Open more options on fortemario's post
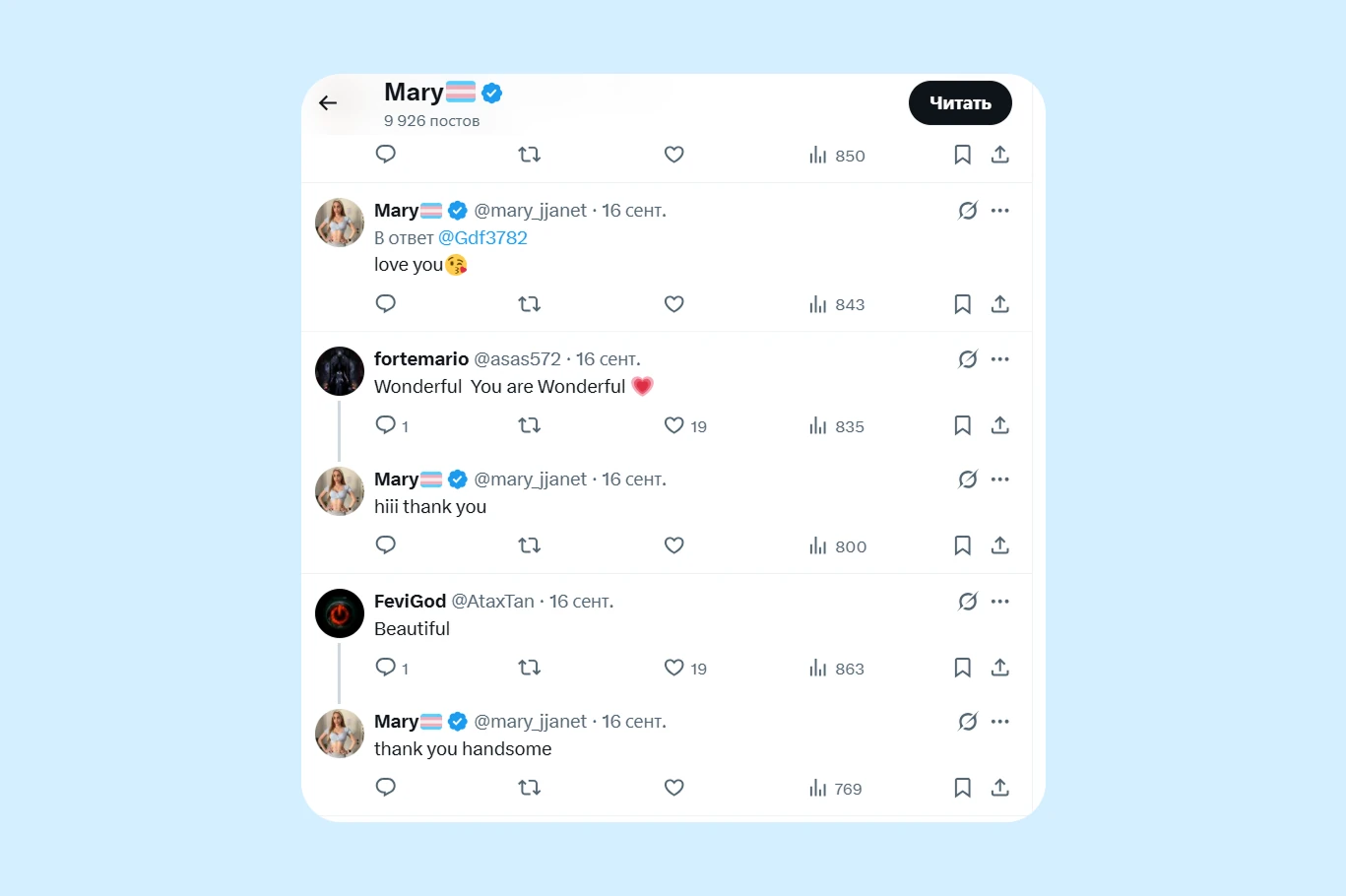Image resolution: width=1346 pixels, height=896 pixels. pyautogui.click(x=1000, y=359)
